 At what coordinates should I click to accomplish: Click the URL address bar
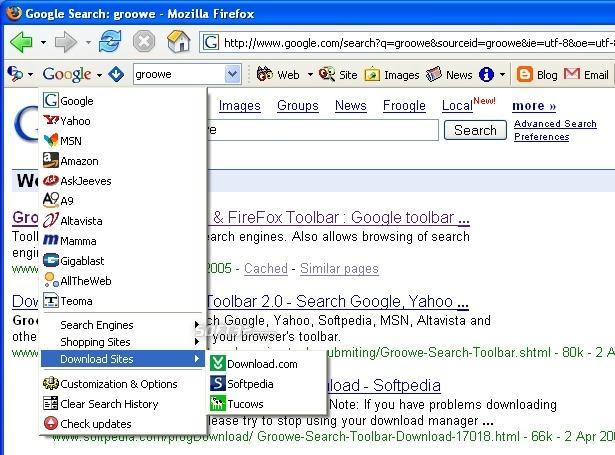[407, 42]
